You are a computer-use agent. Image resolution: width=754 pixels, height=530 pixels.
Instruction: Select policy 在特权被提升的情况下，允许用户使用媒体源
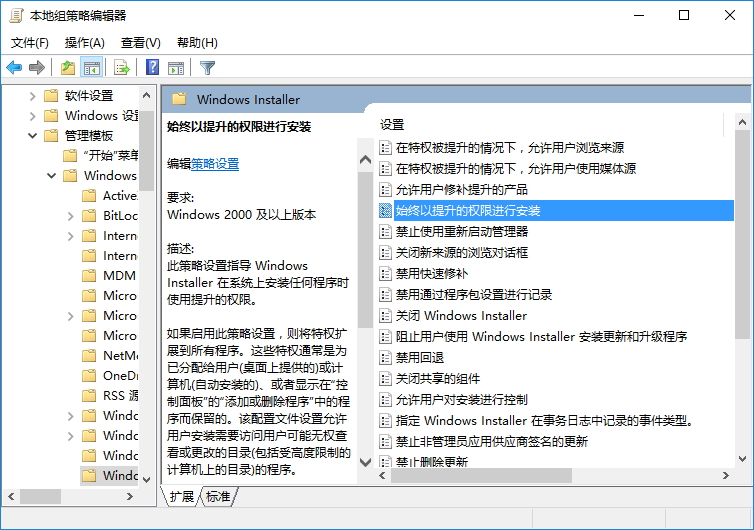(x=515, y=169)
